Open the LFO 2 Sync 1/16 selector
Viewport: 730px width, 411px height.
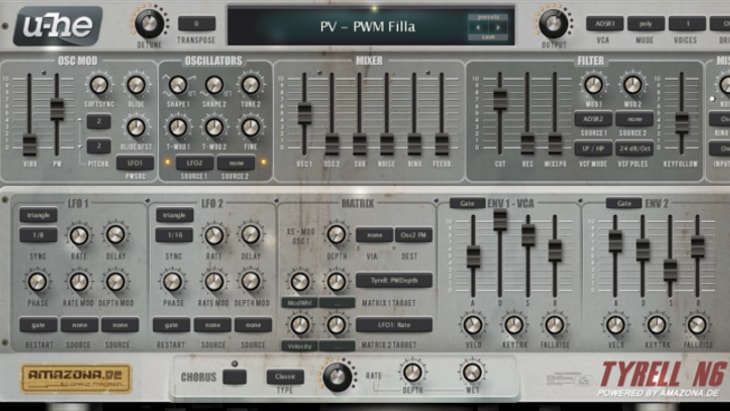pos(174,235)
